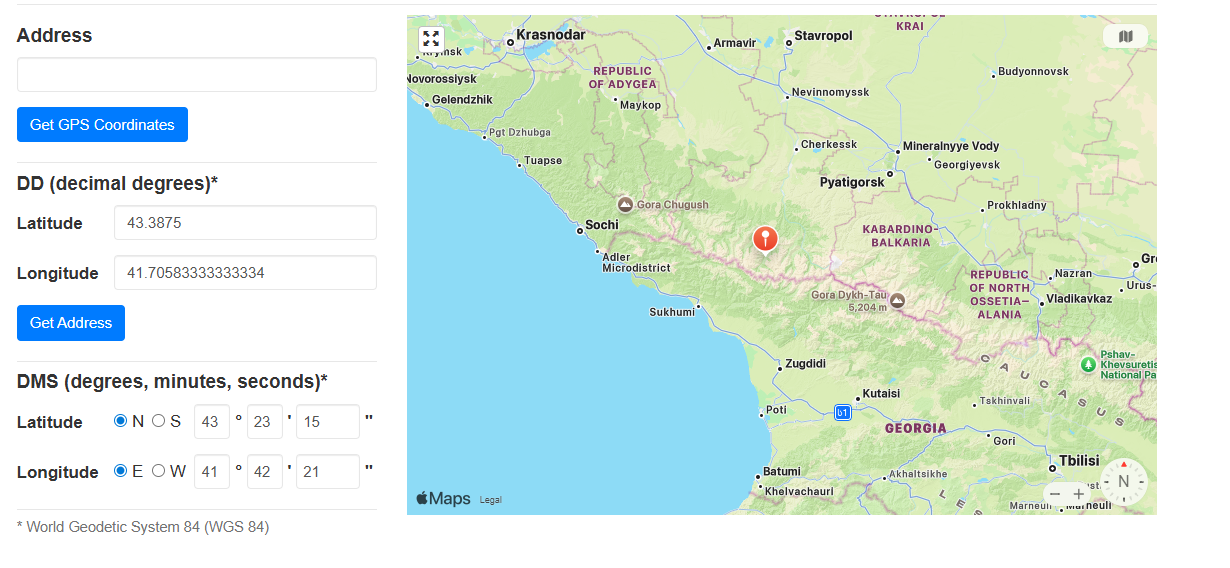Click latitude minutes field 23
Screen dimensions: 1230x568
tap(265, 421)
